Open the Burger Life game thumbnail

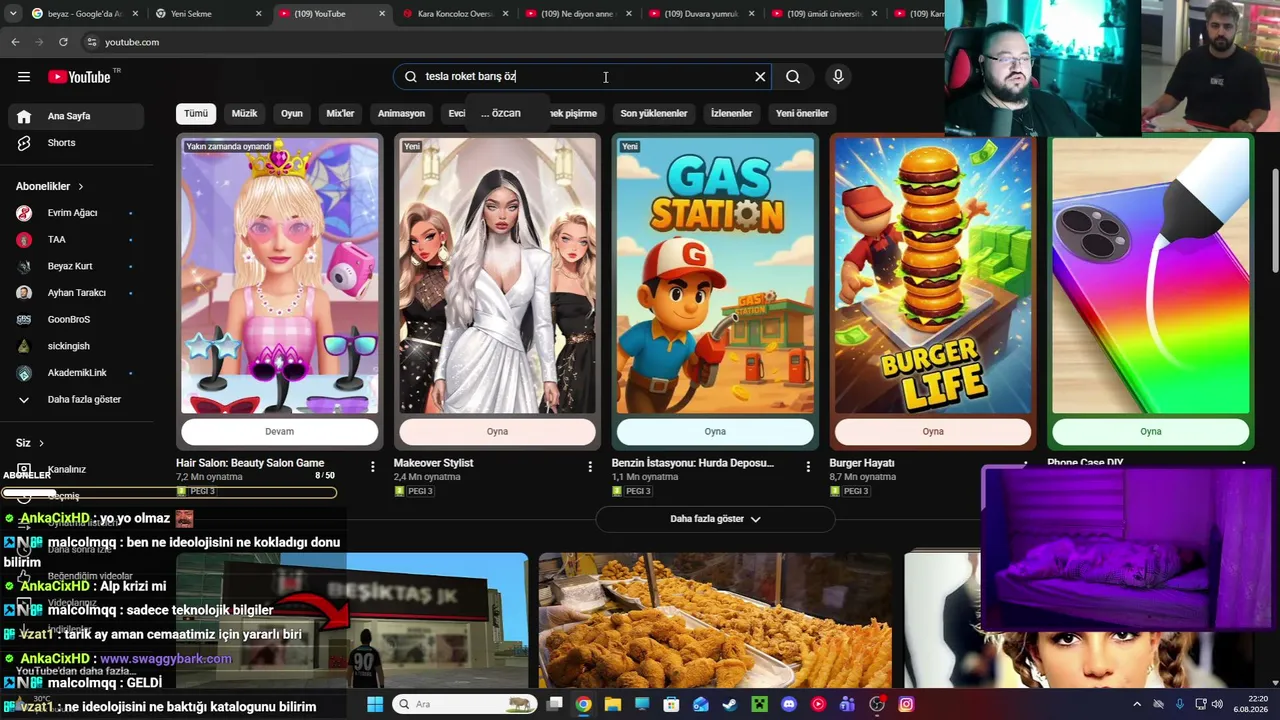933,276
